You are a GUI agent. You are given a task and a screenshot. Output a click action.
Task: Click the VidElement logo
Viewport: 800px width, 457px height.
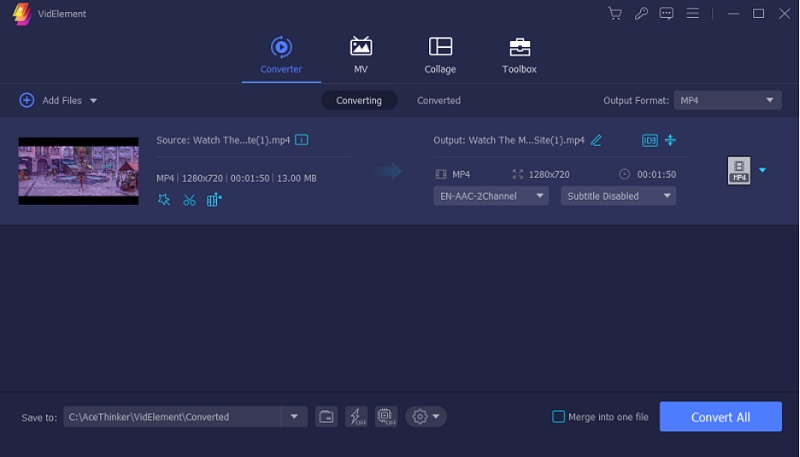pyautogui.click(x=22, y=14)
